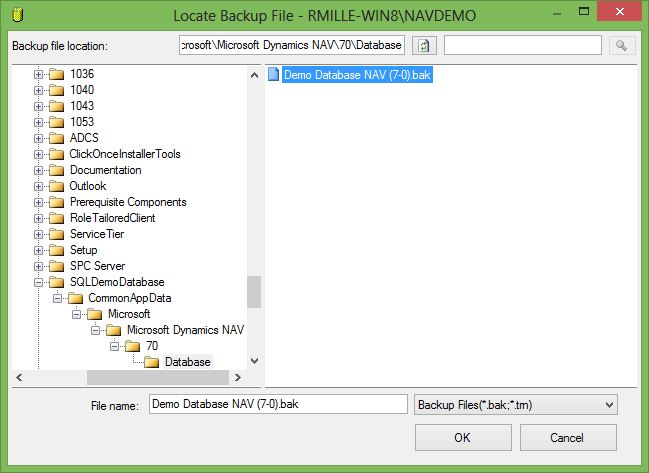Select the Microsoft Dynamics NAV folder
This screenshot has height=473, width=649.
pyautogui.click(x=185, y=330)
